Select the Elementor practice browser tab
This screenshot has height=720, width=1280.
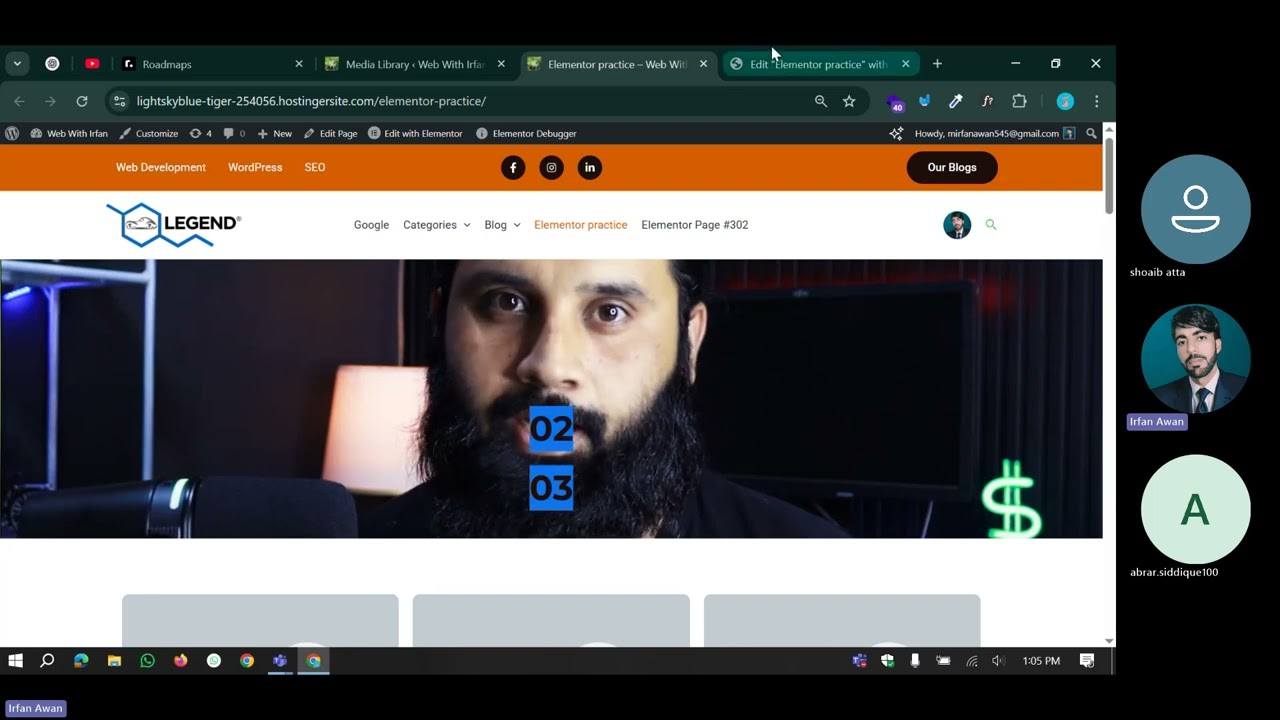pyautogui.click(x=617, y=64)
